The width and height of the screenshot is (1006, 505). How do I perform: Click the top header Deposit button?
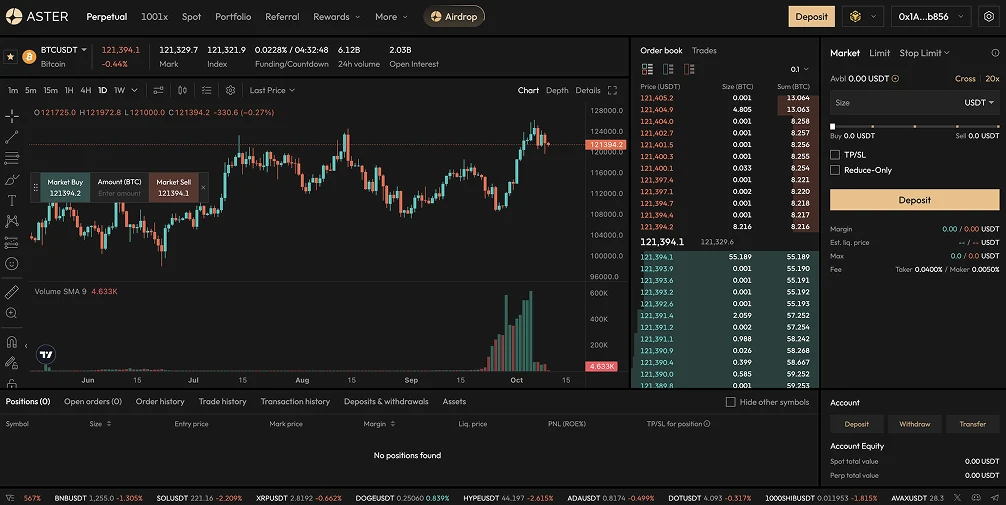[812, 17]
